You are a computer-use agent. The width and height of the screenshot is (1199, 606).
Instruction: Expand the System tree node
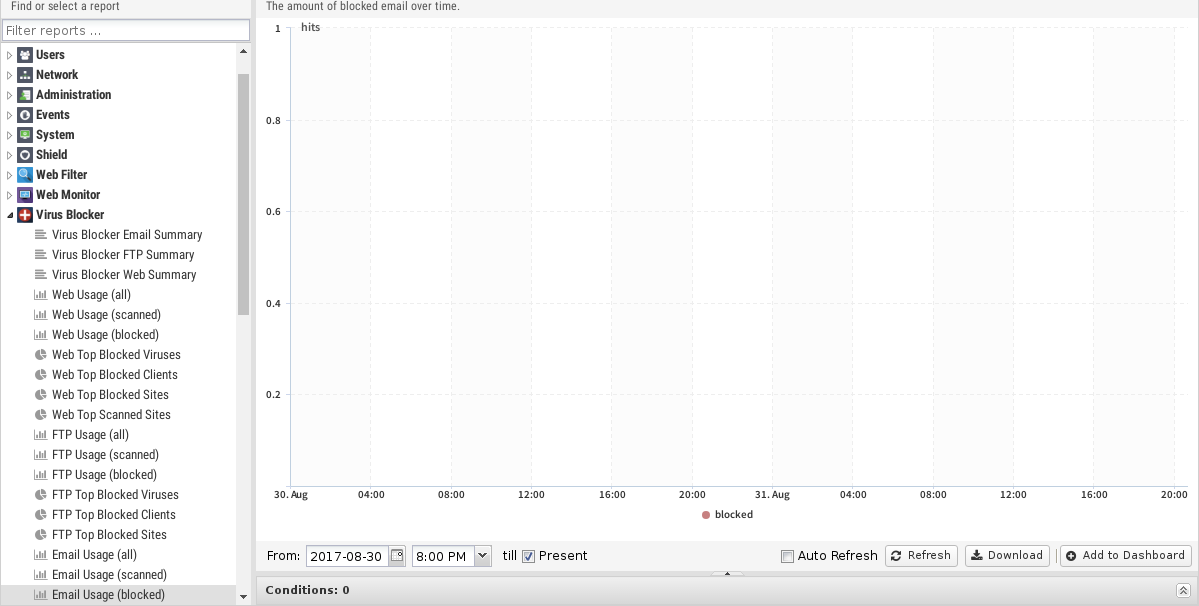pyautogui.click(x=9, y=134)
